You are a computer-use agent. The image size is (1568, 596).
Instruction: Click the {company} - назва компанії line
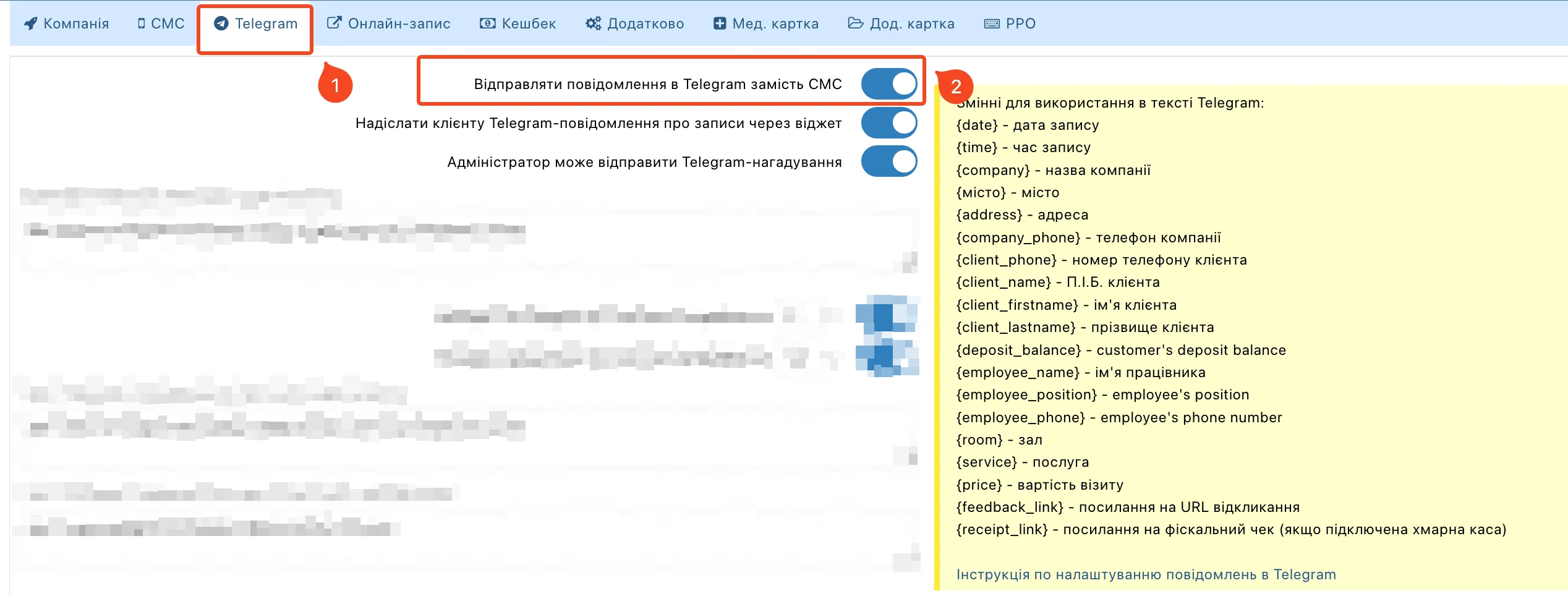[x=1054, y=170]
